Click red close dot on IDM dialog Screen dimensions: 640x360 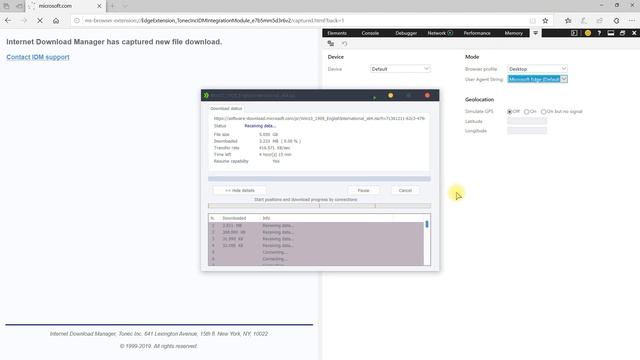tap(427, 95)
